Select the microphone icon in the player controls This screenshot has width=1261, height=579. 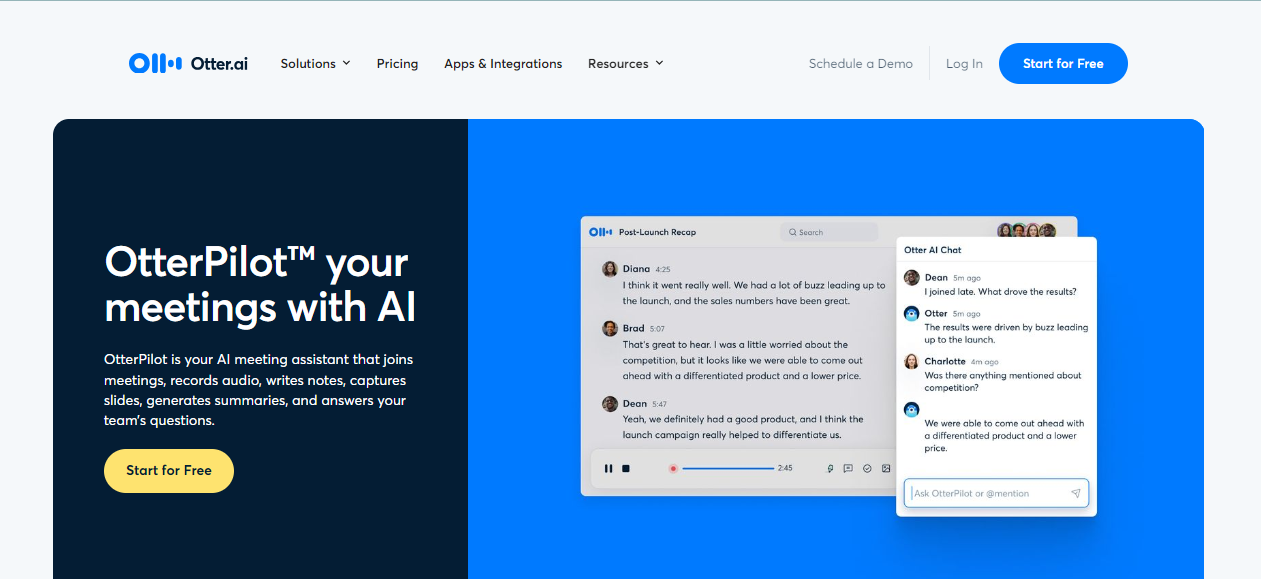point(830,468)
